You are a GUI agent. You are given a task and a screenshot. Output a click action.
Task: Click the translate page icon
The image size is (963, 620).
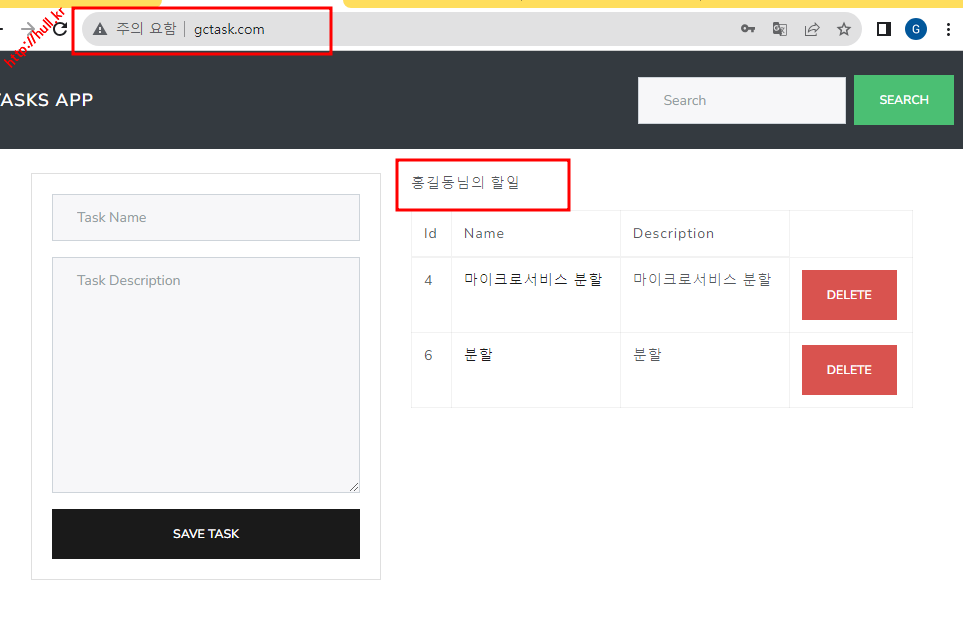(x=780, y=29)
